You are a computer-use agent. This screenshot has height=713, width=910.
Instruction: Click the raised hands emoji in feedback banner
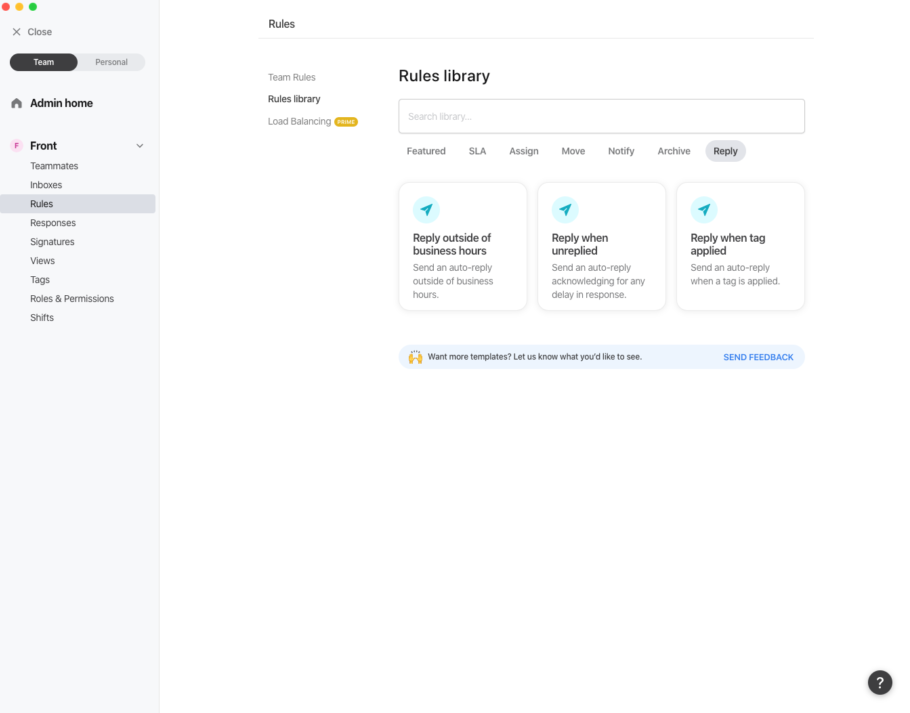(416, 357)
